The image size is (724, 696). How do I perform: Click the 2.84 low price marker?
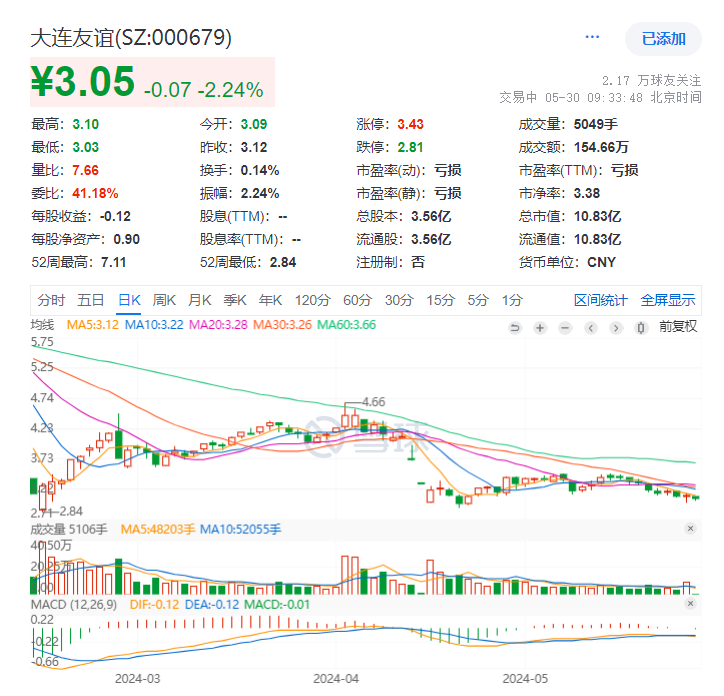point(71,511)
